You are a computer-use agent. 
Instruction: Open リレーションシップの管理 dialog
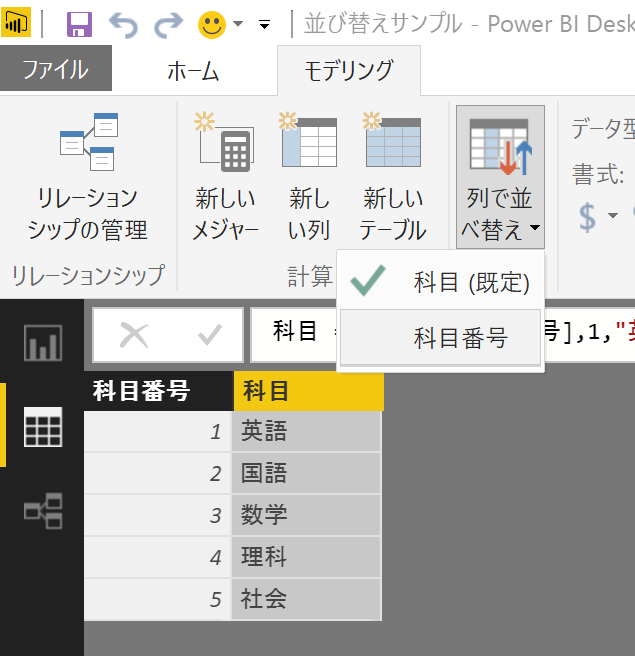(x=88, y=178)
